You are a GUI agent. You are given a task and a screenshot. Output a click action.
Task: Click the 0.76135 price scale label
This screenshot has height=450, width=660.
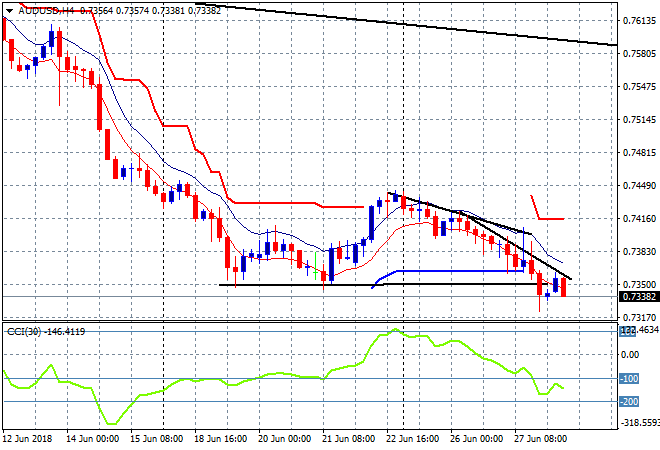[x=639, y=21]
